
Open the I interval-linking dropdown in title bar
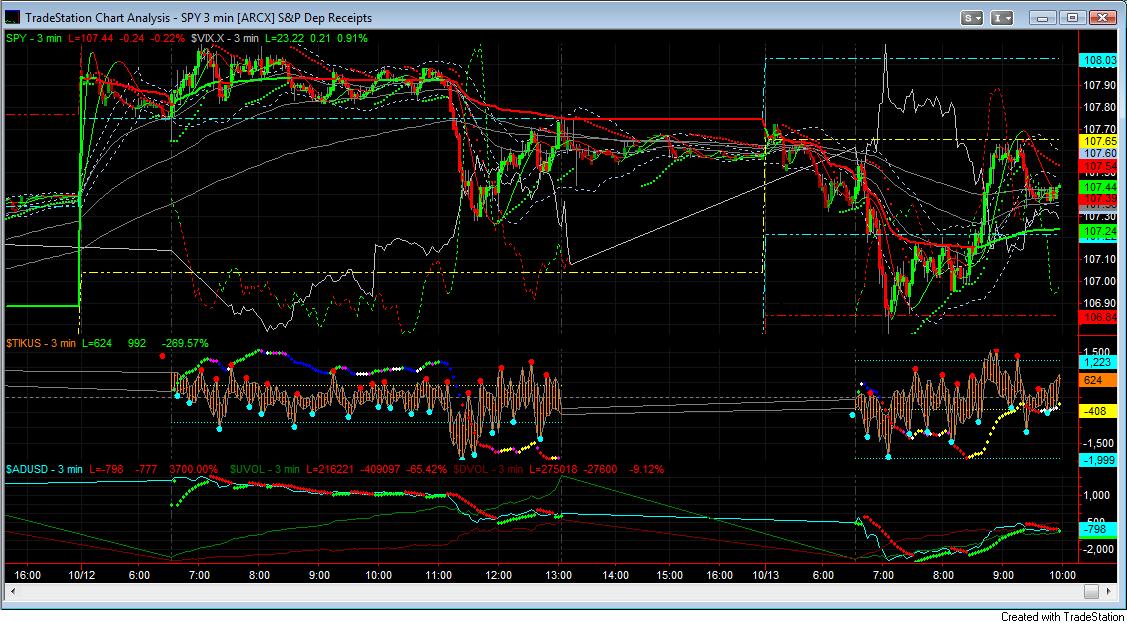point(1003,17)
